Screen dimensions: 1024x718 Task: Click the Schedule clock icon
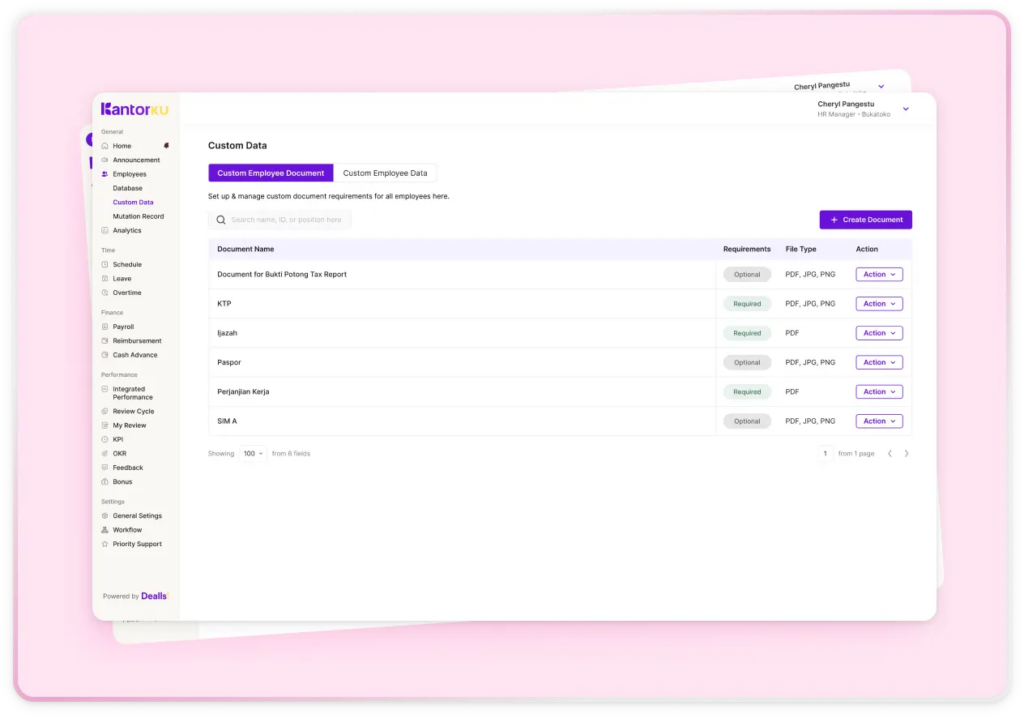click(x=105, y=265)
